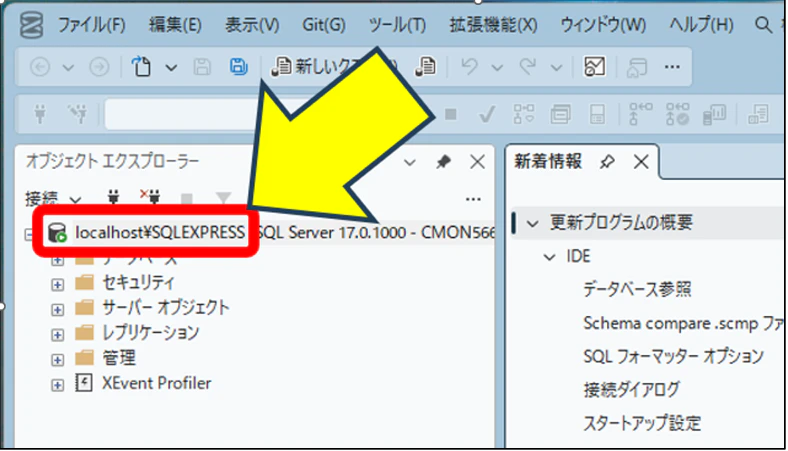Collapse the IDE section chevron

click(x=549, y=257)
